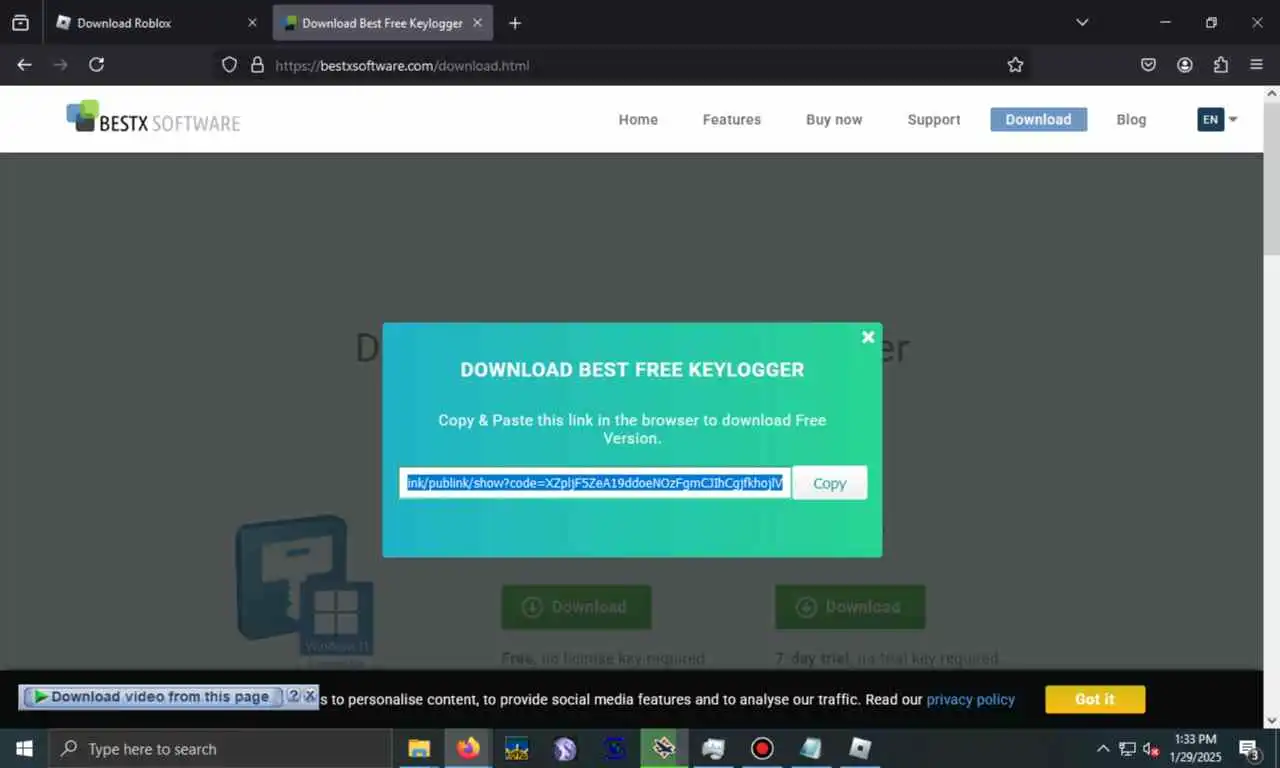Screen dimensions: 1280x768
Task: Save page to Pocket
Action: pos(1149,65)
